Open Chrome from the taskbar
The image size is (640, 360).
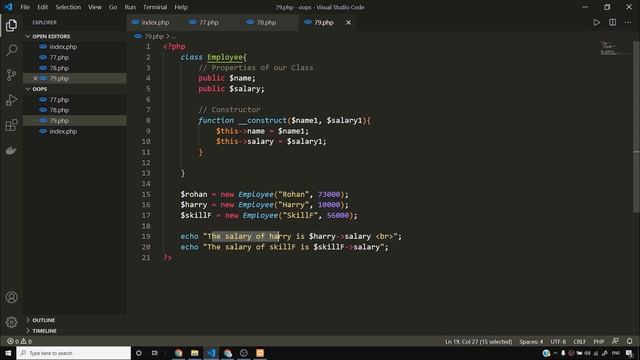click(178, 353)
